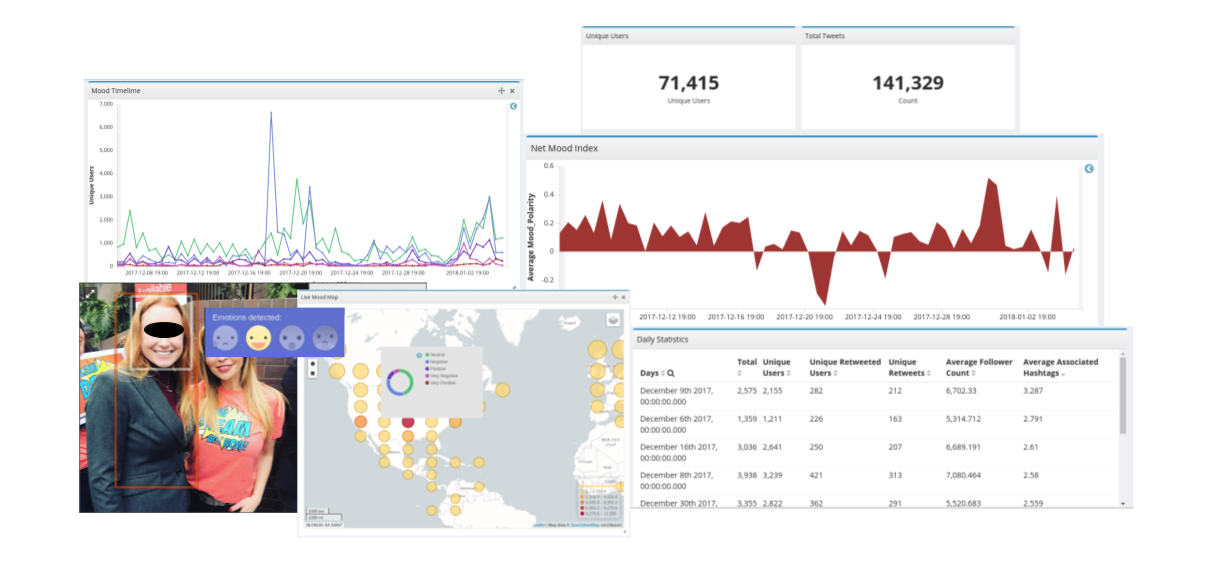Toggle the Very Positive legend entry on map
The height and width of the screenshot is (582, 1225).
(x=441, y=382)
